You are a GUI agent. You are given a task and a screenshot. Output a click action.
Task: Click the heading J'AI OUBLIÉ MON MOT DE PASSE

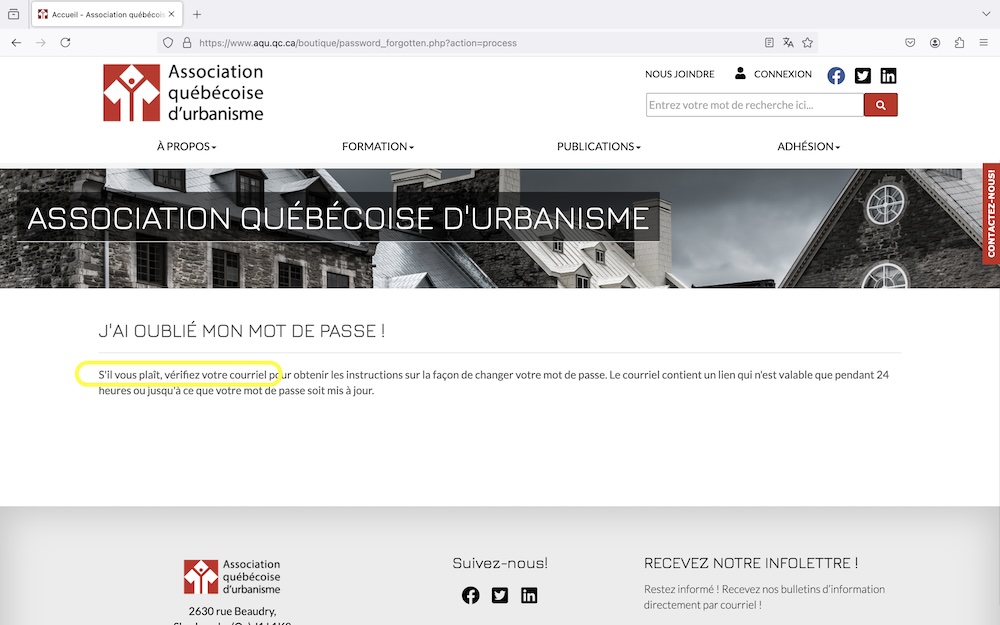(x=242, y=331)
